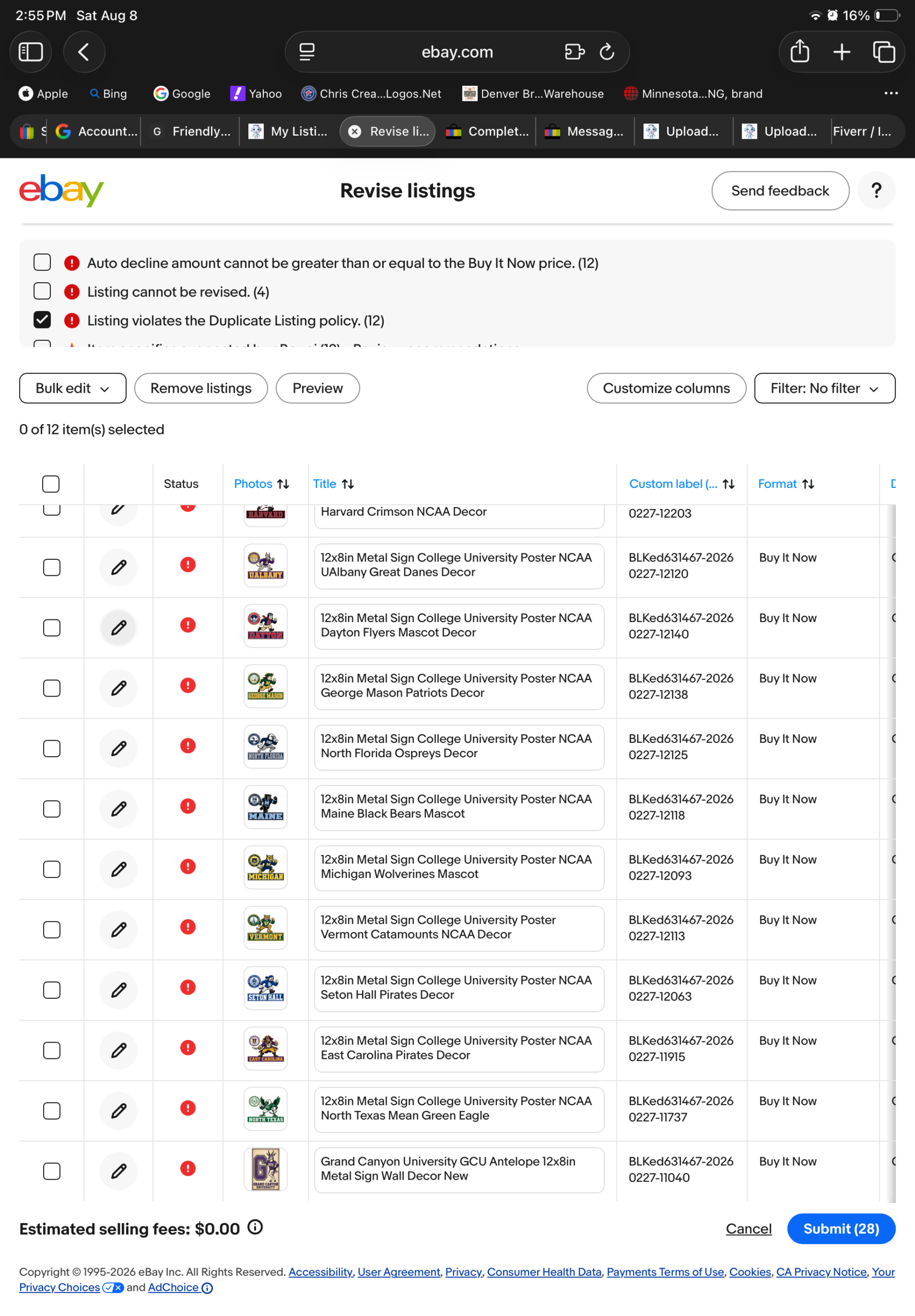
Task: Edit the North Florida Ospreys listing pencil
Action: (119, 748)
